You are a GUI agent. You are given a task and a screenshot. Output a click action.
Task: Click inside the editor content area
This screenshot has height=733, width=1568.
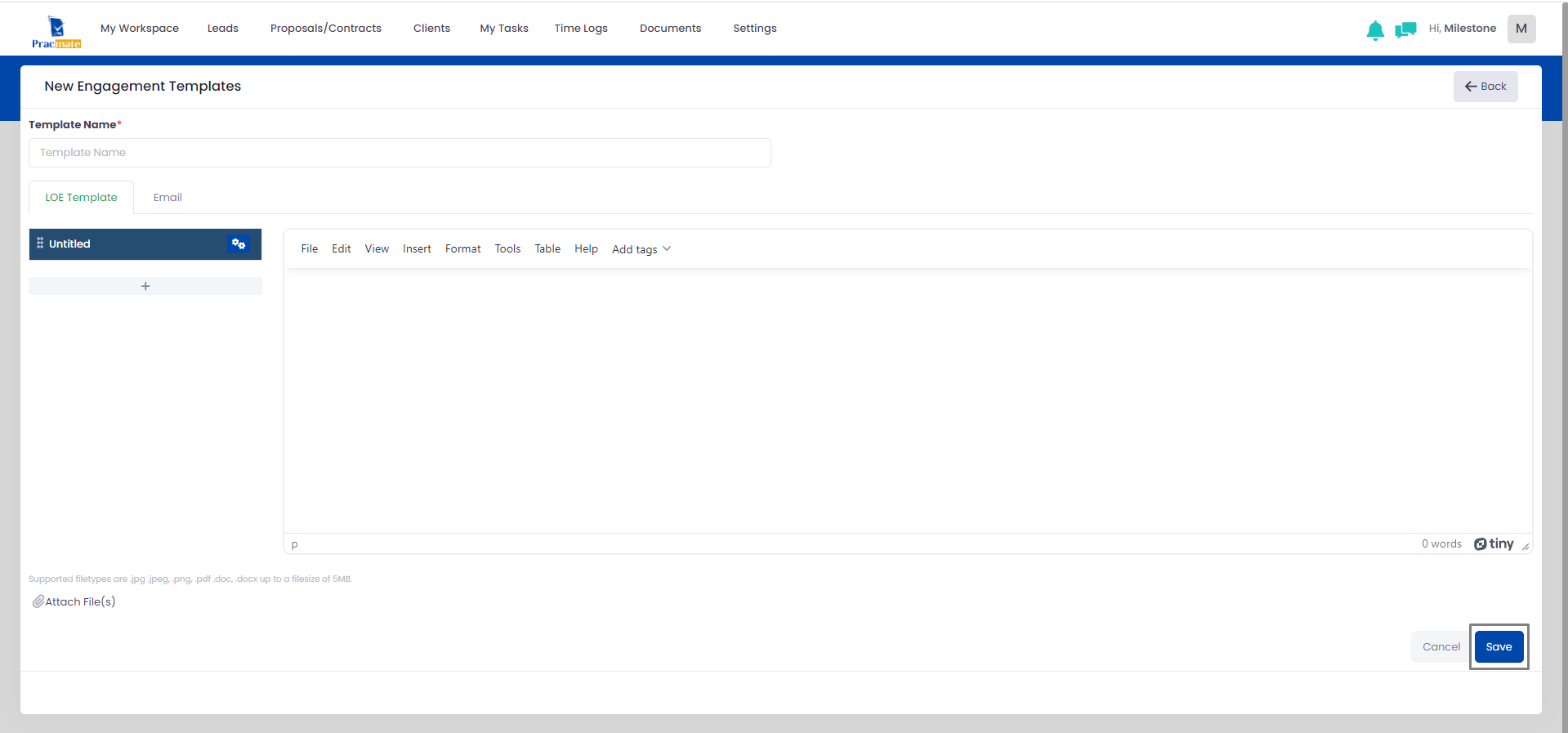908,400
